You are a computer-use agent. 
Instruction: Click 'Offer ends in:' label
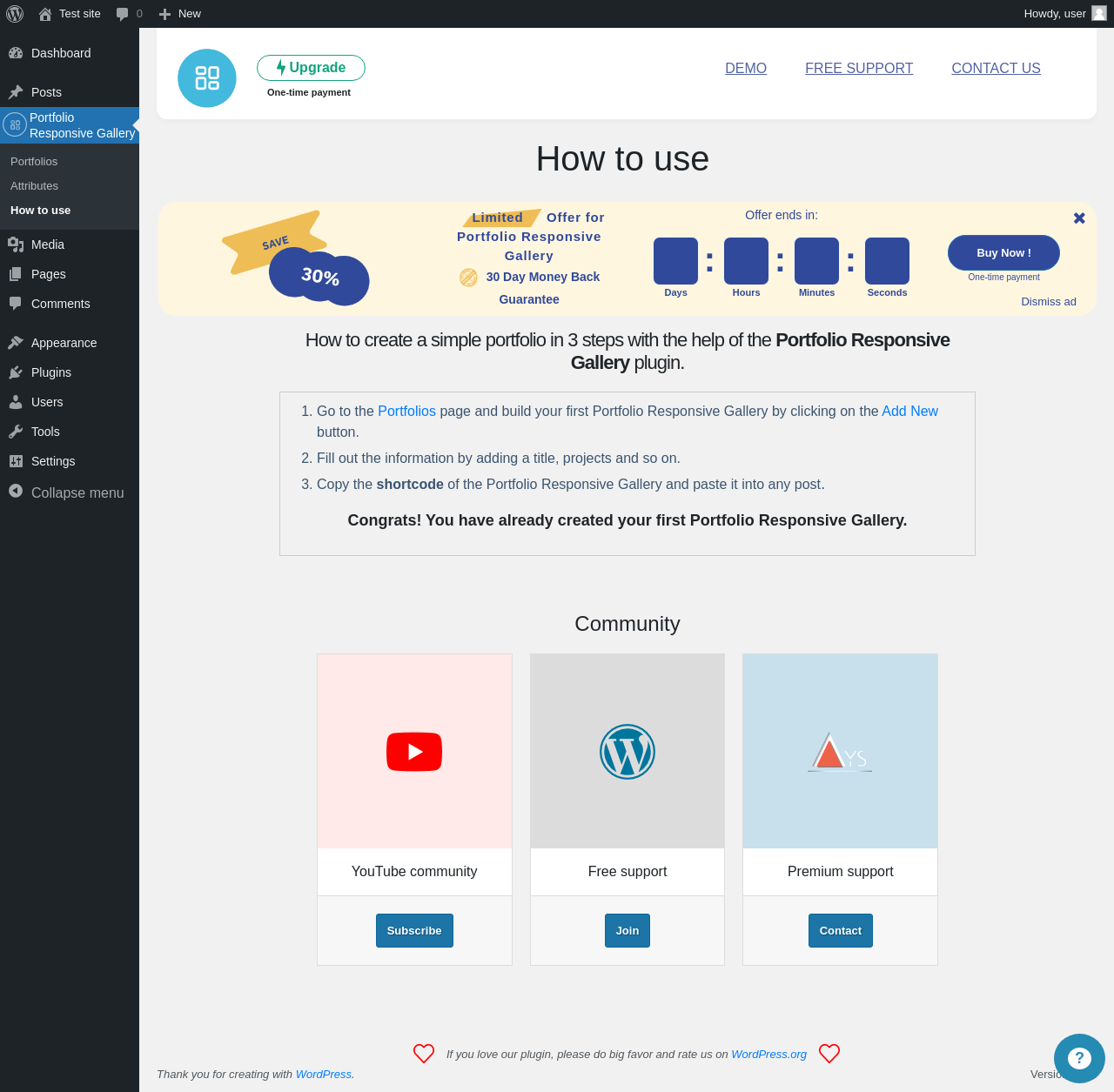tap(782, 215)
